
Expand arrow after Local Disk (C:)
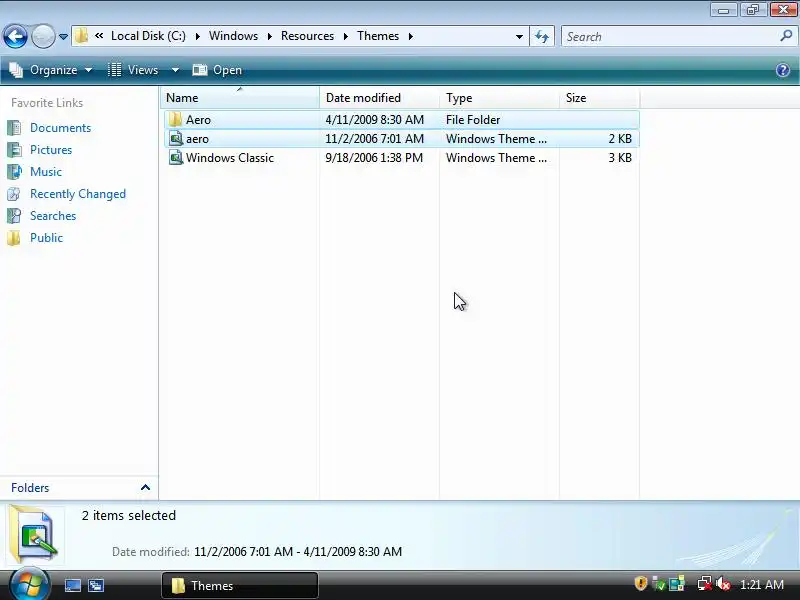(197, 36)
